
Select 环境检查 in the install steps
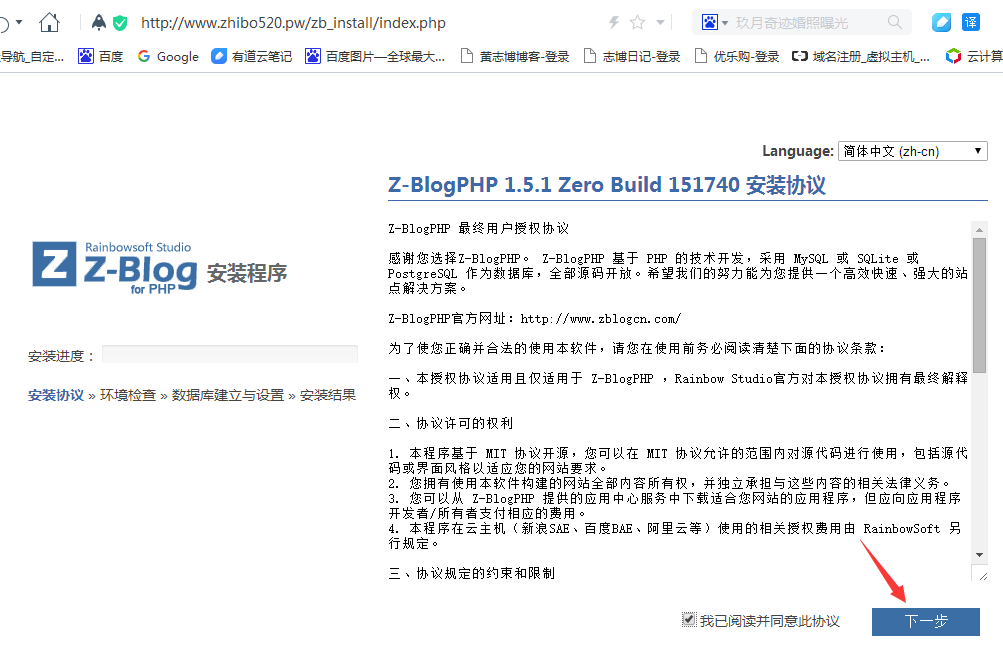pos(128,394)
